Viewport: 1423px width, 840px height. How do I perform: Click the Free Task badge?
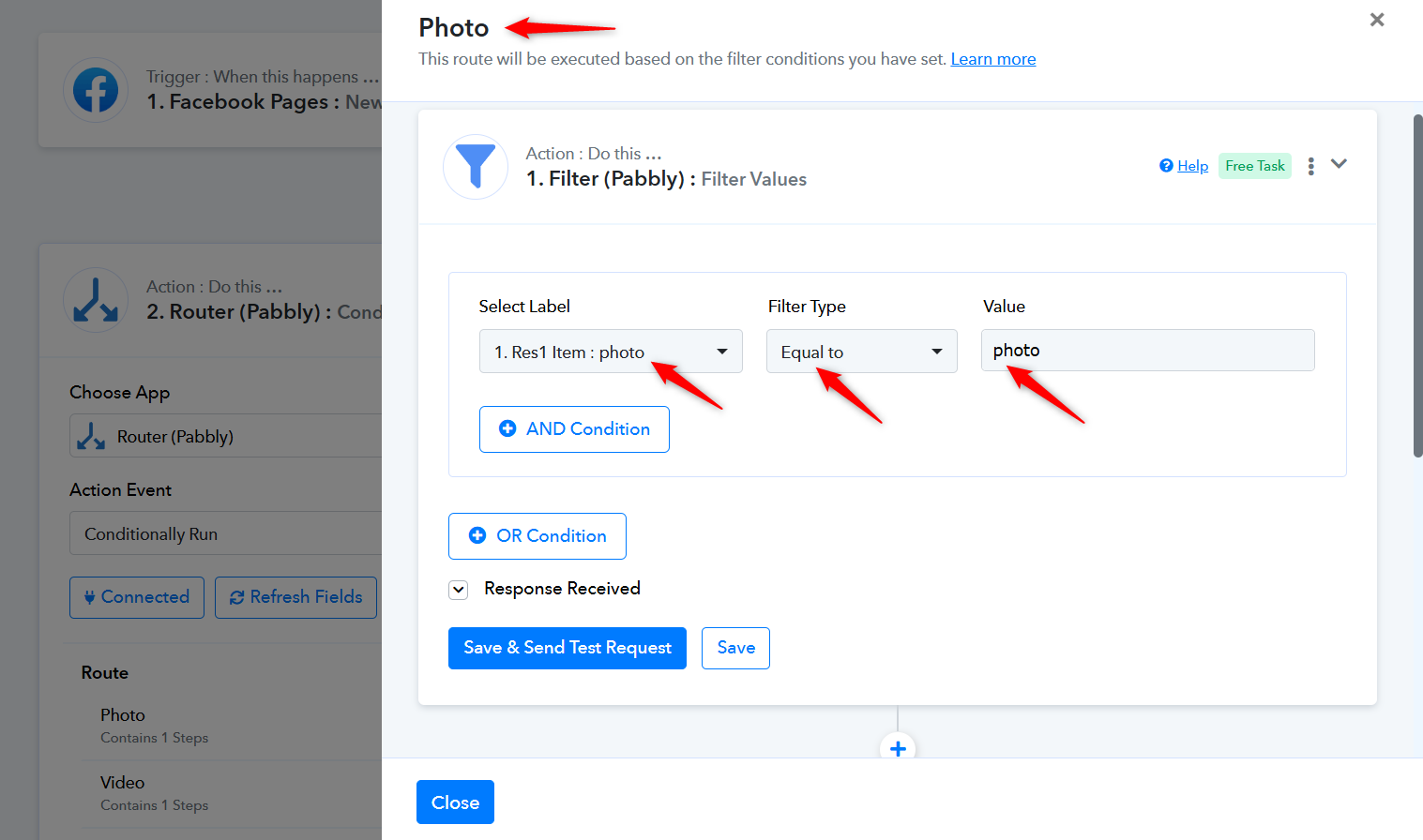click(x=1254, y=166)
